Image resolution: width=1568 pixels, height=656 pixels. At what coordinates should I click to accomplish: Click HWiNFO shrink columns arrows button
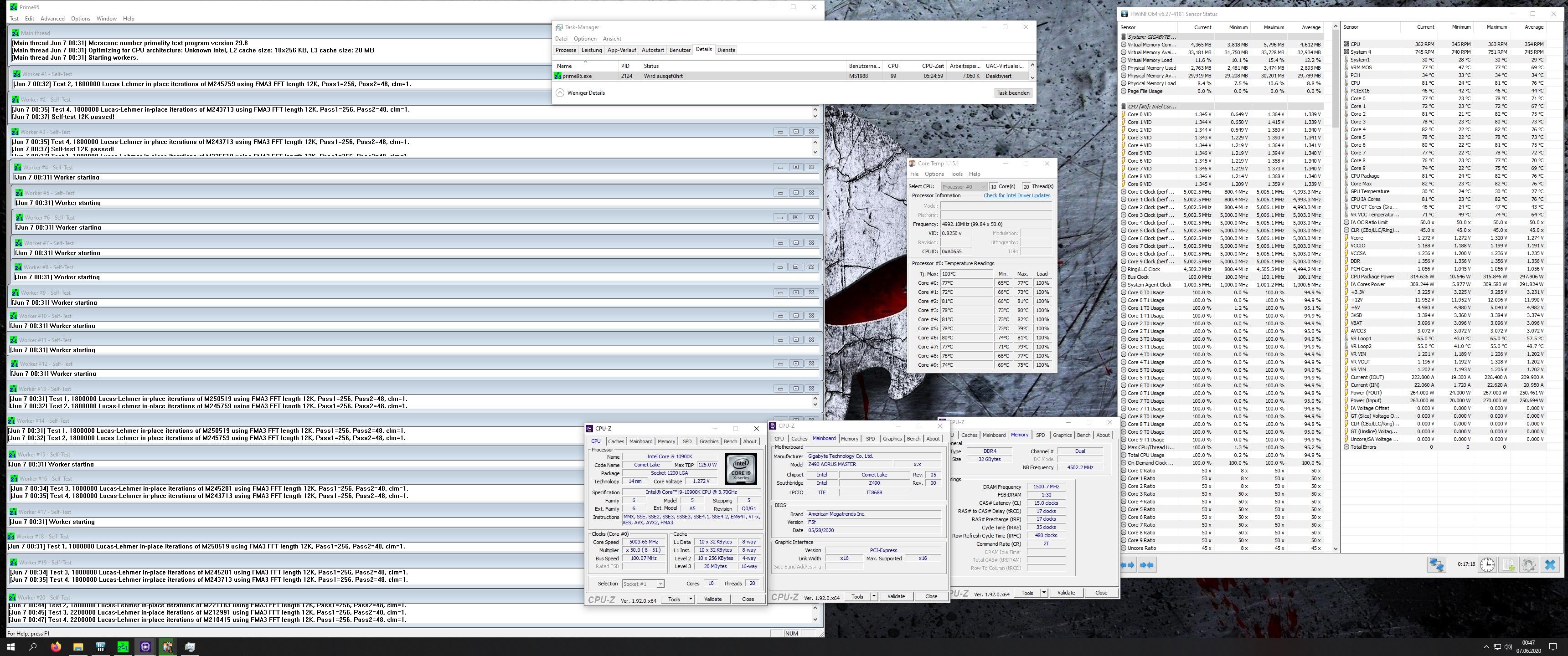1147,565
